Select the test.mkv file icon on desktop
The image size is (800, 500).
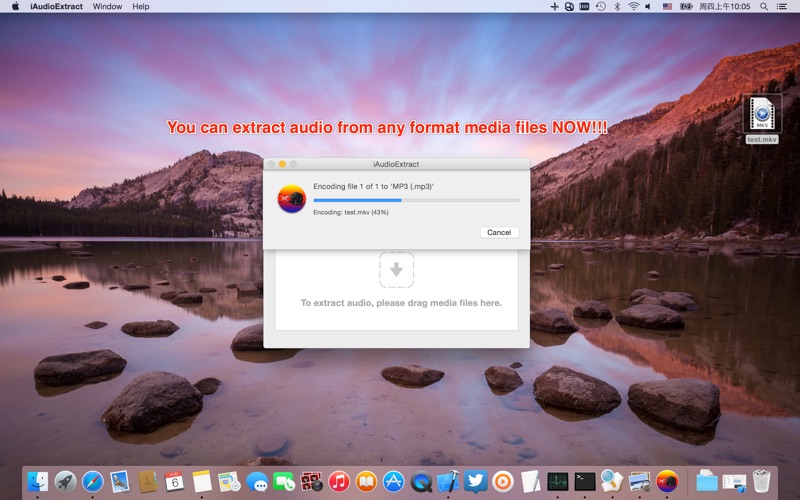click(x=762, y=113)
